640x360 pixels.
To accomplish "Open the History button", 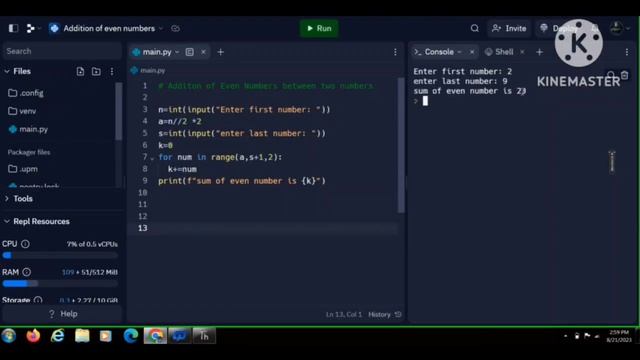I will 385,314.
